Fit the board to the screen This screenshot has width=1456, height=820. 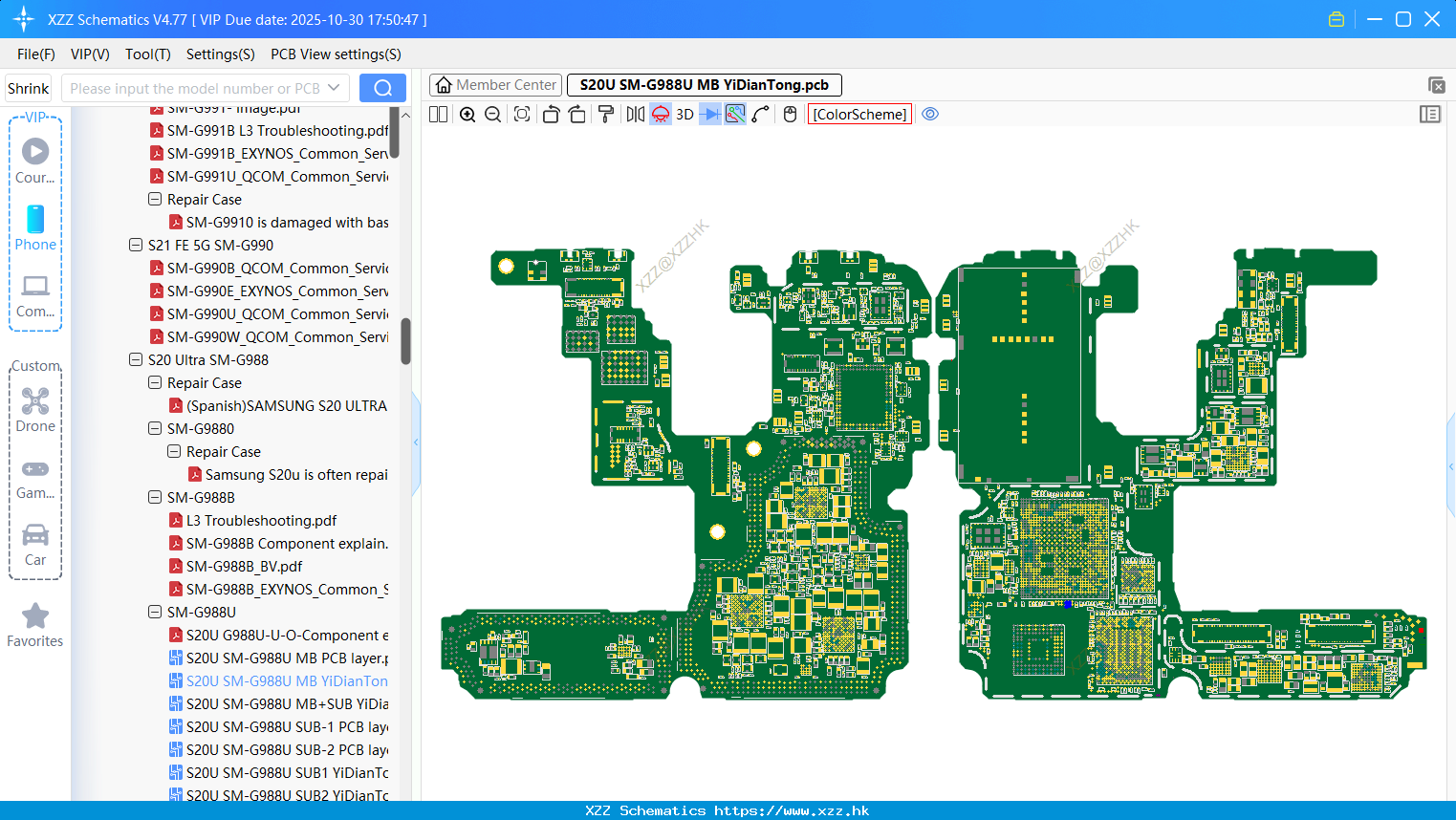tap(522, 114)
